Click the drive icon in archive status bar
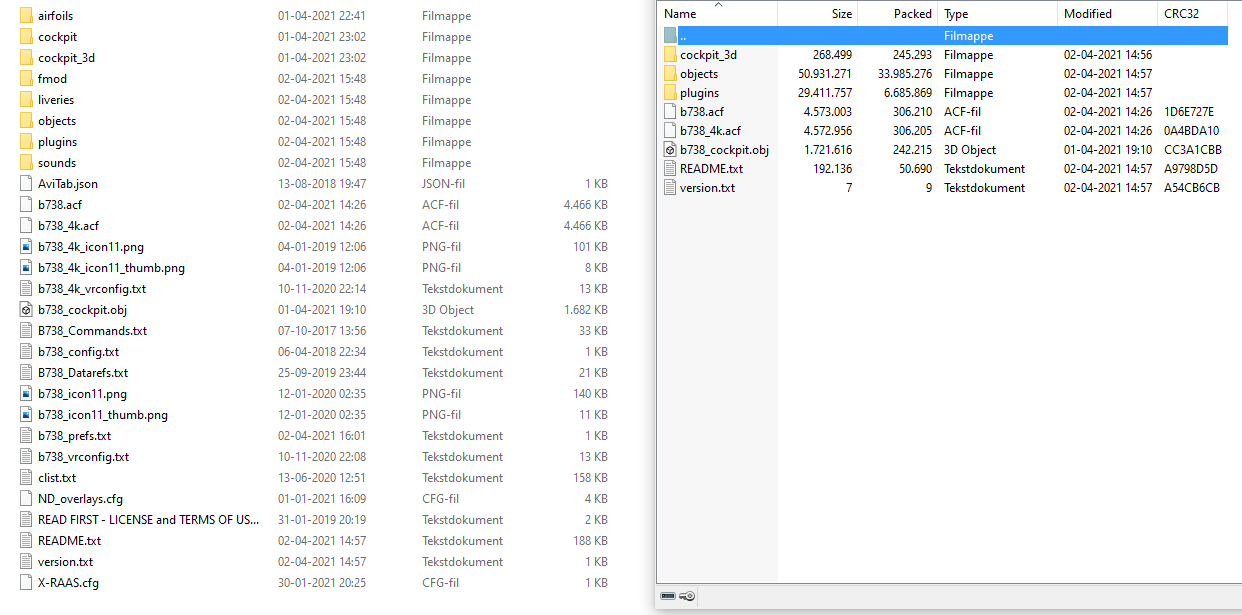This screenshot has width=1242, height=615. 668,596
